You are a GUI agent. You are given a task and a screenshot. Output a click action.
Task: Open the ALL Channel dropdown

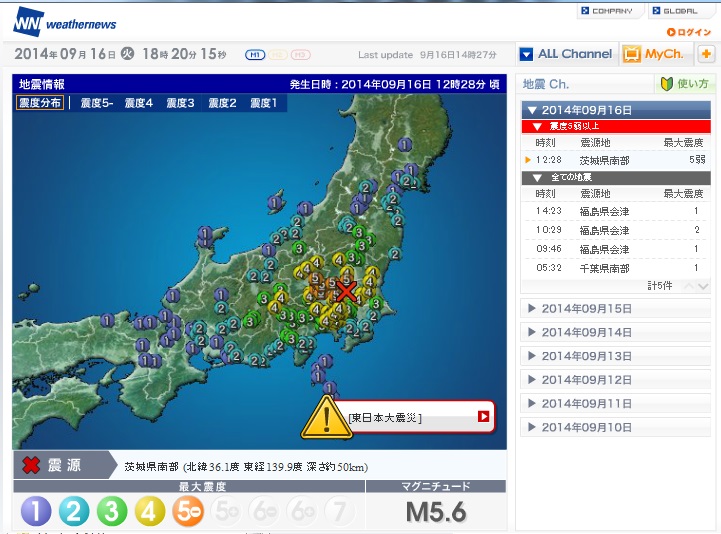(x=566, y=54)
